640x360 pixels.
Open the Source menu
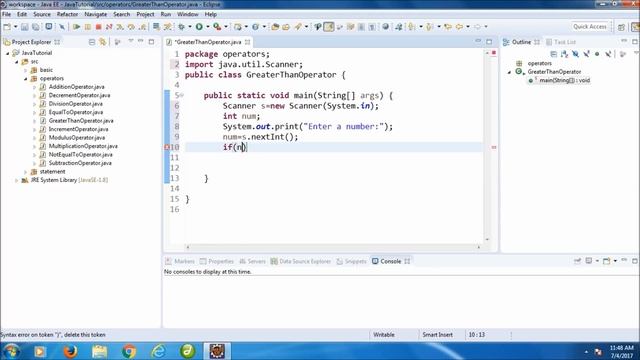(x=42, y=14)
